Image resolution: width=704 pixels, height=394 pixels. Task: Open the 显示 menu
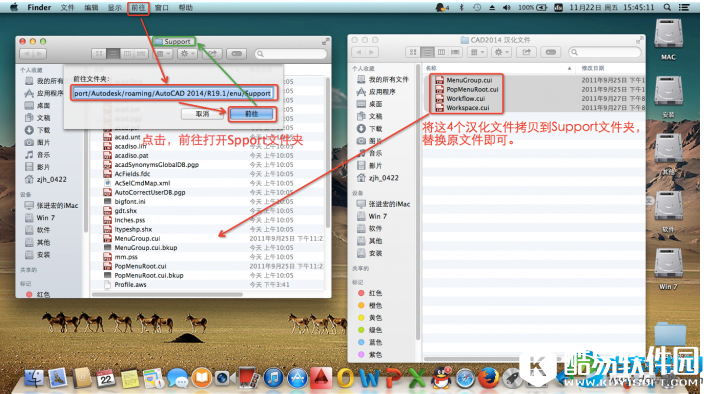(x=114, y=8)
